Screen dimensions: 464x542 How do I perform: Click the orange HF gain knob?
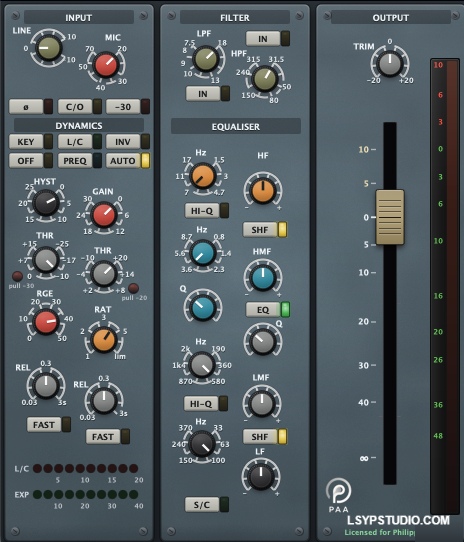pyautogui.click(x=263, y=191)
